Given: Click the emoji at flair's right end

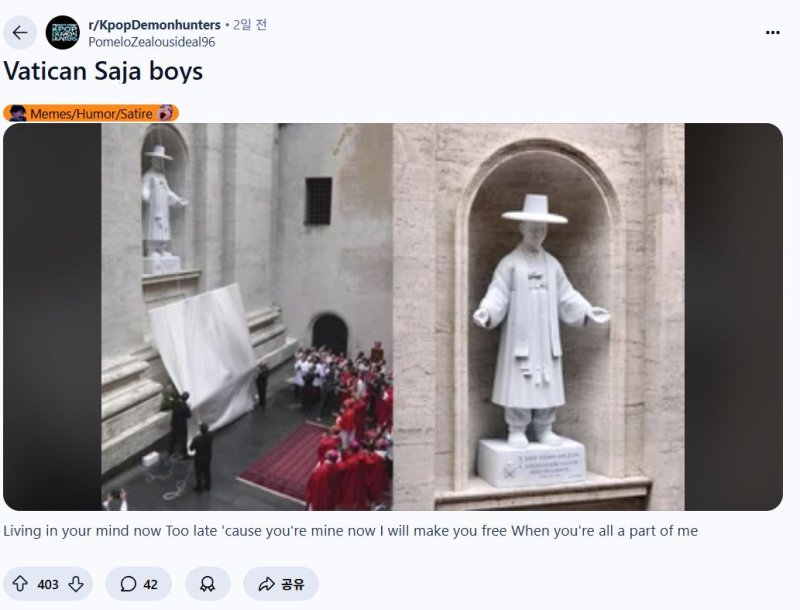Looking at the screenshot, I should (x=165, y=113).
